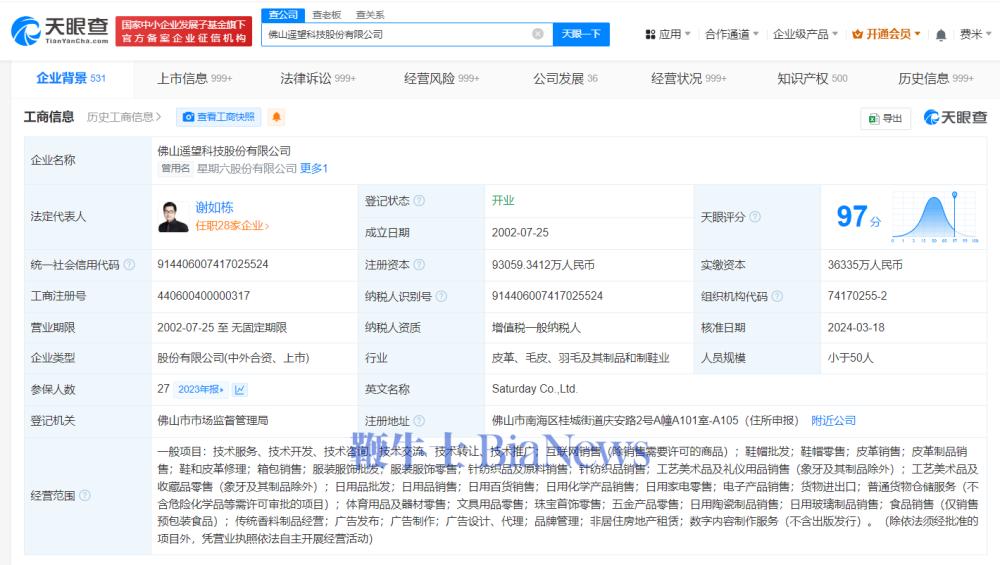Viewport: 1000px width, 565px height.
Task: Click the registration number 440600400000317
Action: pyautogui.click(x=203, y=296)
